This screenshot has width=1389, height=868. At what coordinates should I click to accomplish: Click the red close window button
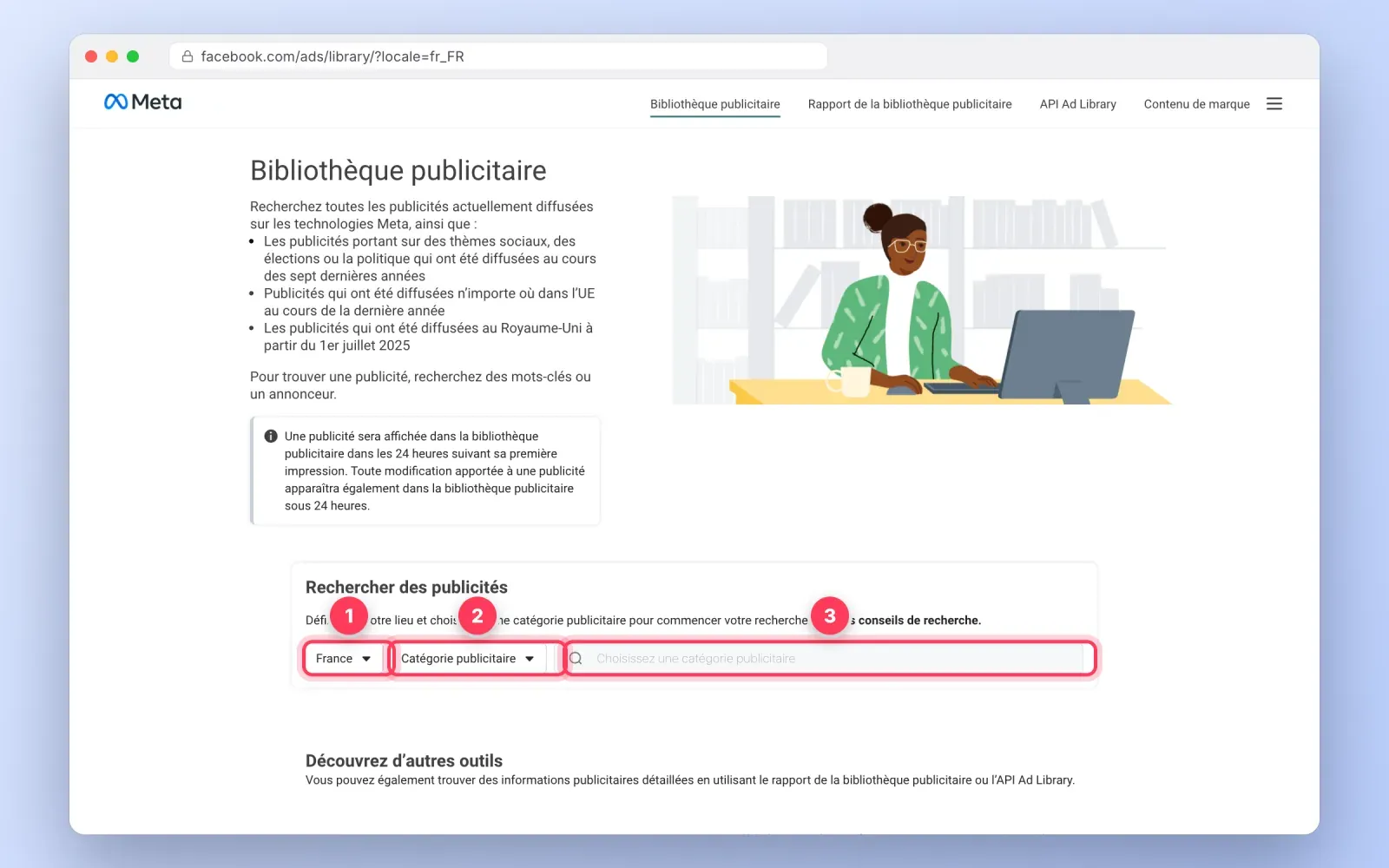pyautogui.click(x=91, y=56)
